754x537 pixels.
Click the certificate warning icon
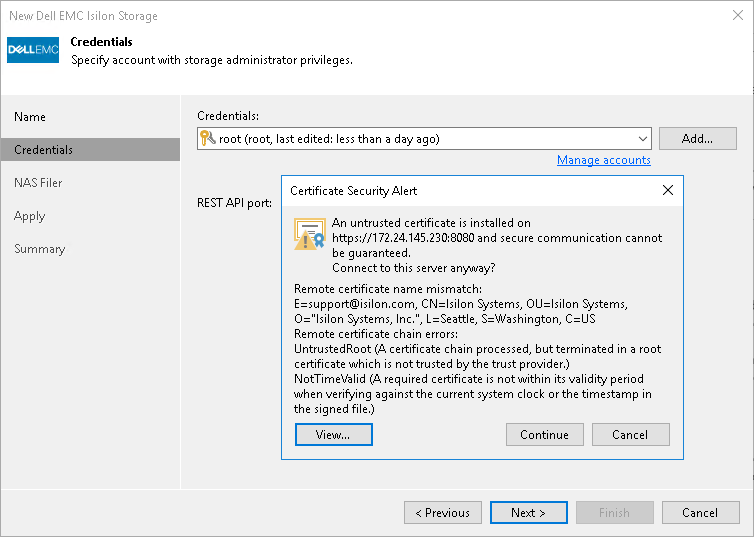pyautogui.click(x=310, y=233)
